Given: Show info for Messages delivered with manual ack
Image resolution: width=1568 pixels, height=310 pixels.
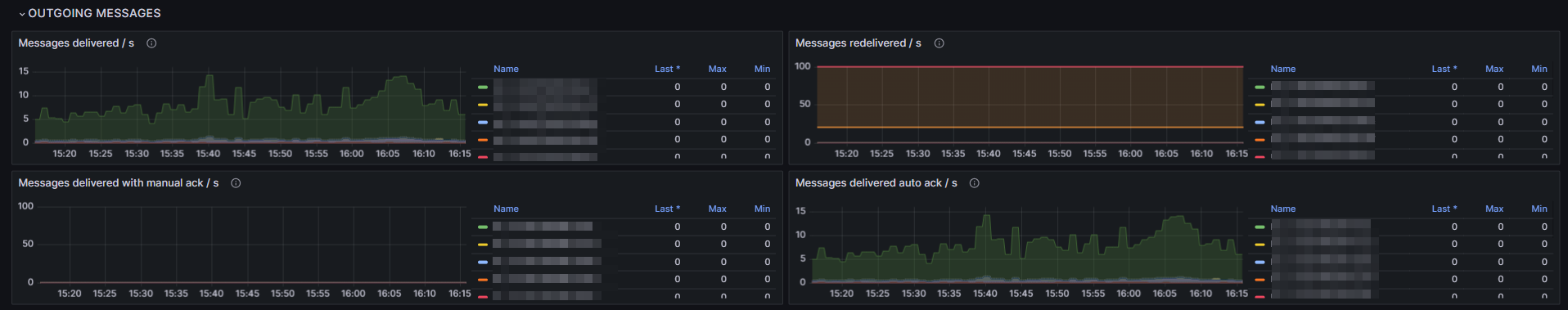Looking at the screenshot, I should click(x=236, y=183).
